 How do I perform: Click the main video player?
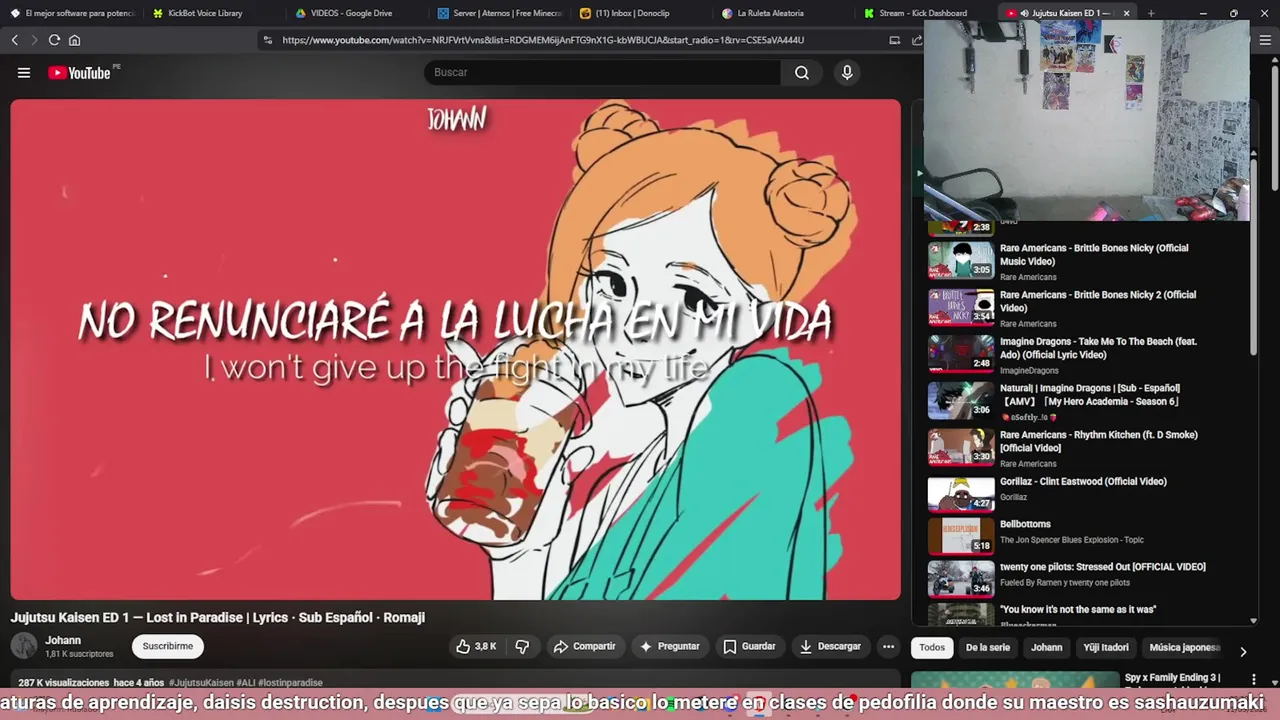(455, 349)
